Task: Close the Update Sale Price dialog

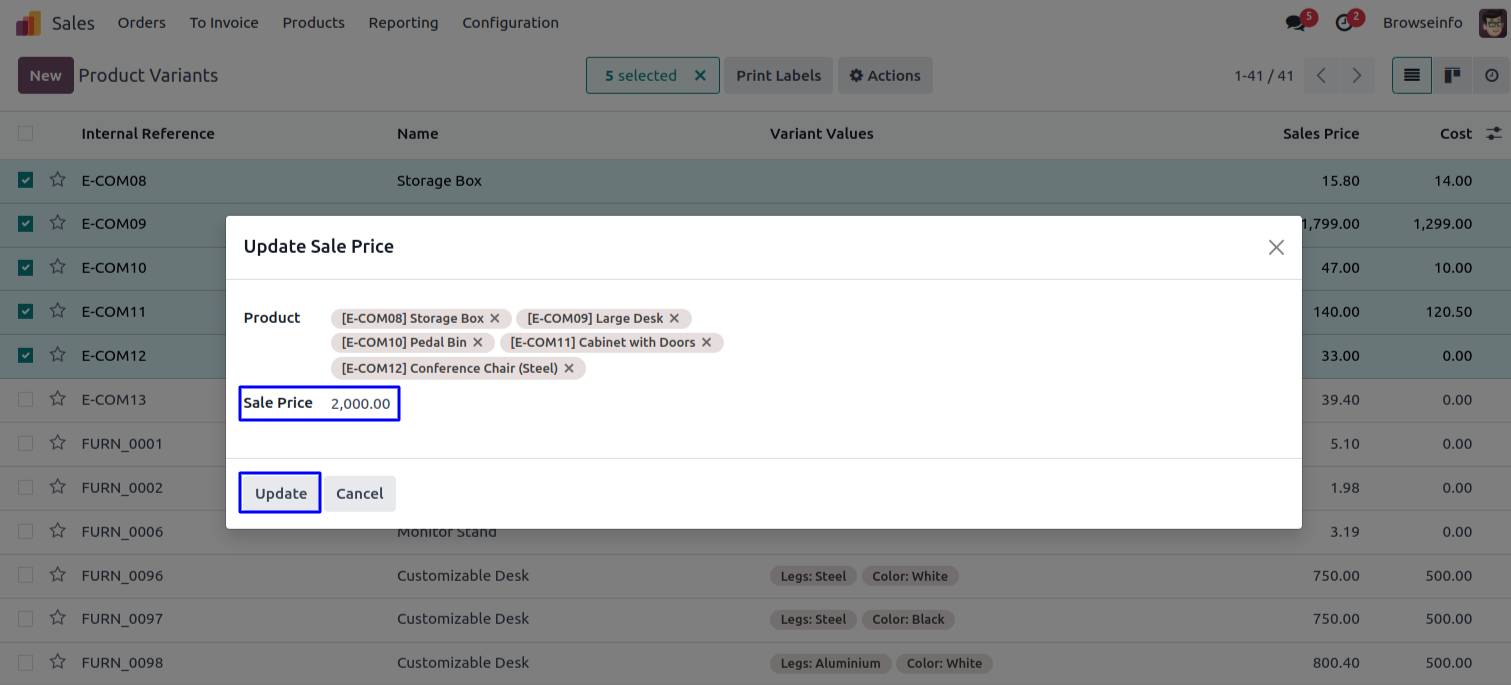Action: [1276, 247]
